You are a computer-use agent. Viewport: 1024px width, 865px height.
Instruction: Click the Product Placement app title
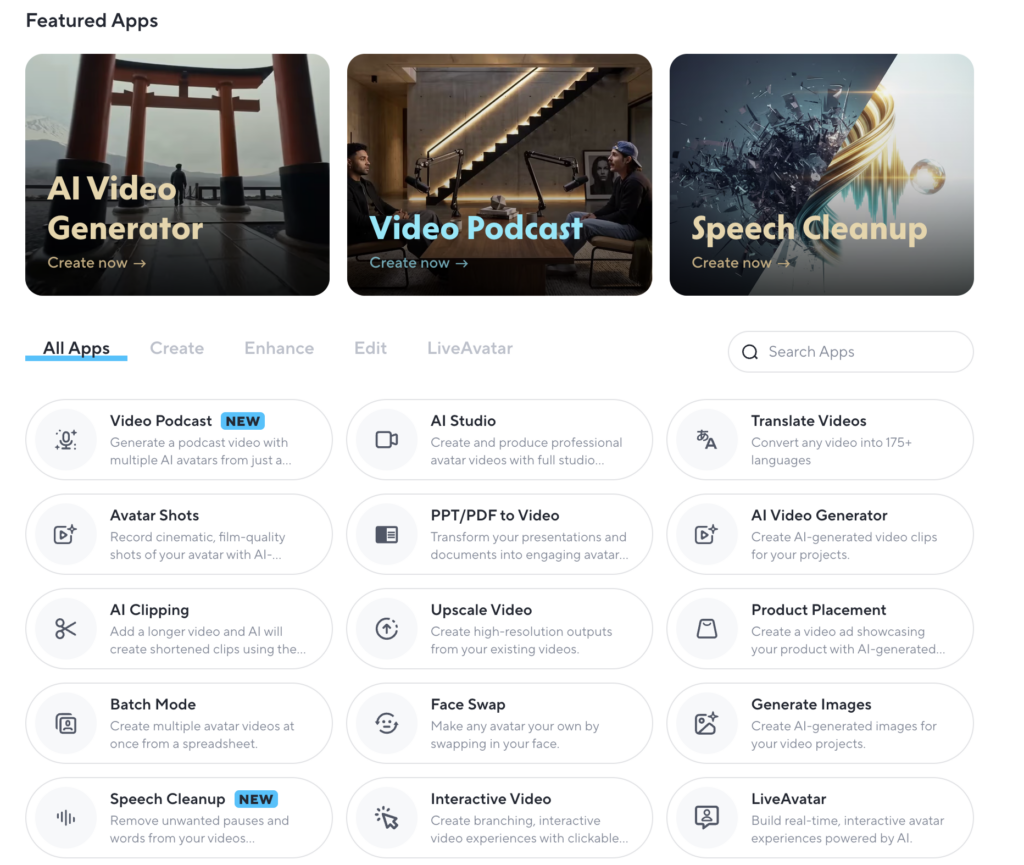pos(818,610)
